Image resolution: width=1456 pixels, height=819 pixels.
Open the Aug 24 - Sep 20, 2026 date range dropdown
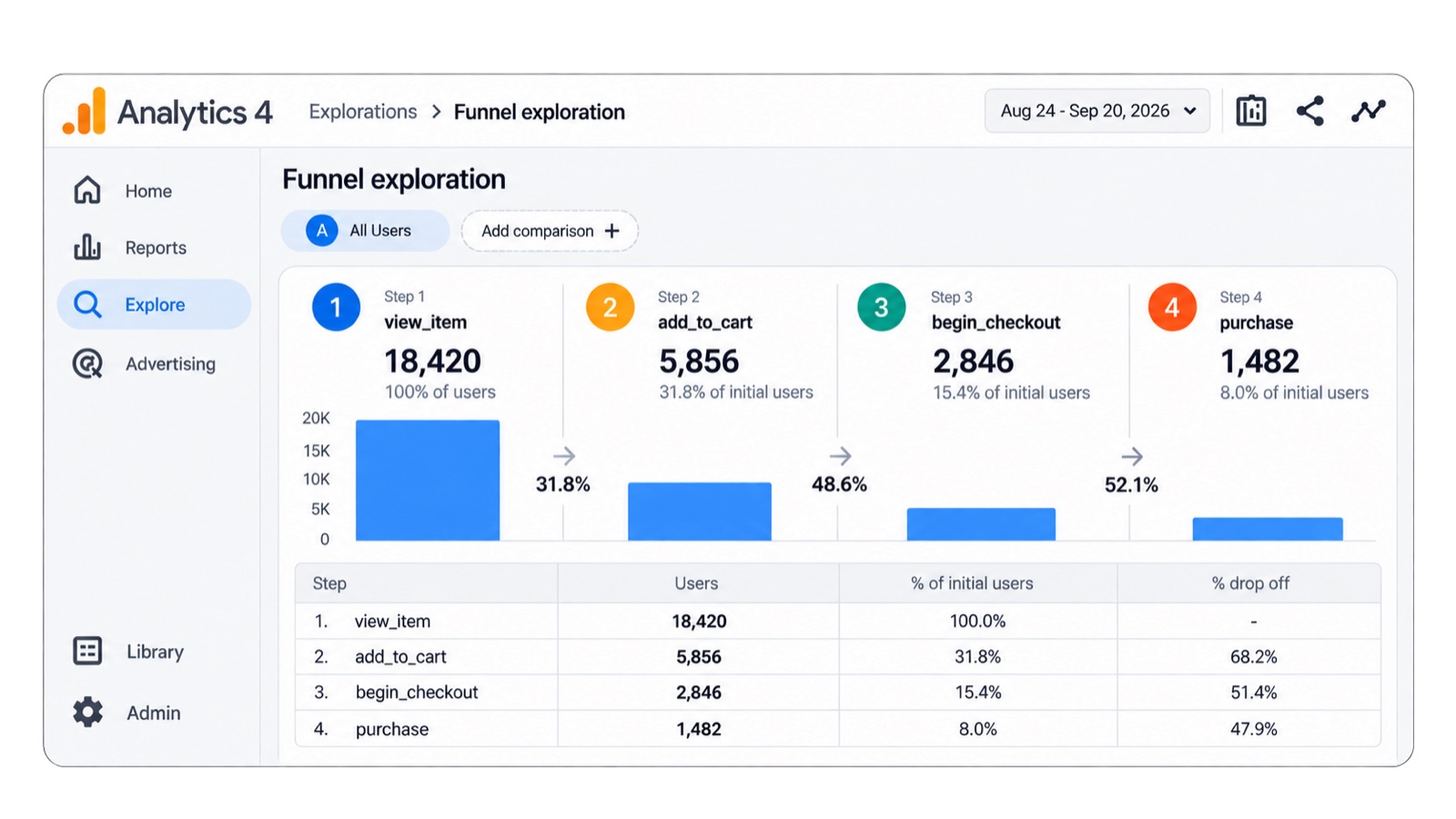[x=1097, y=111]
